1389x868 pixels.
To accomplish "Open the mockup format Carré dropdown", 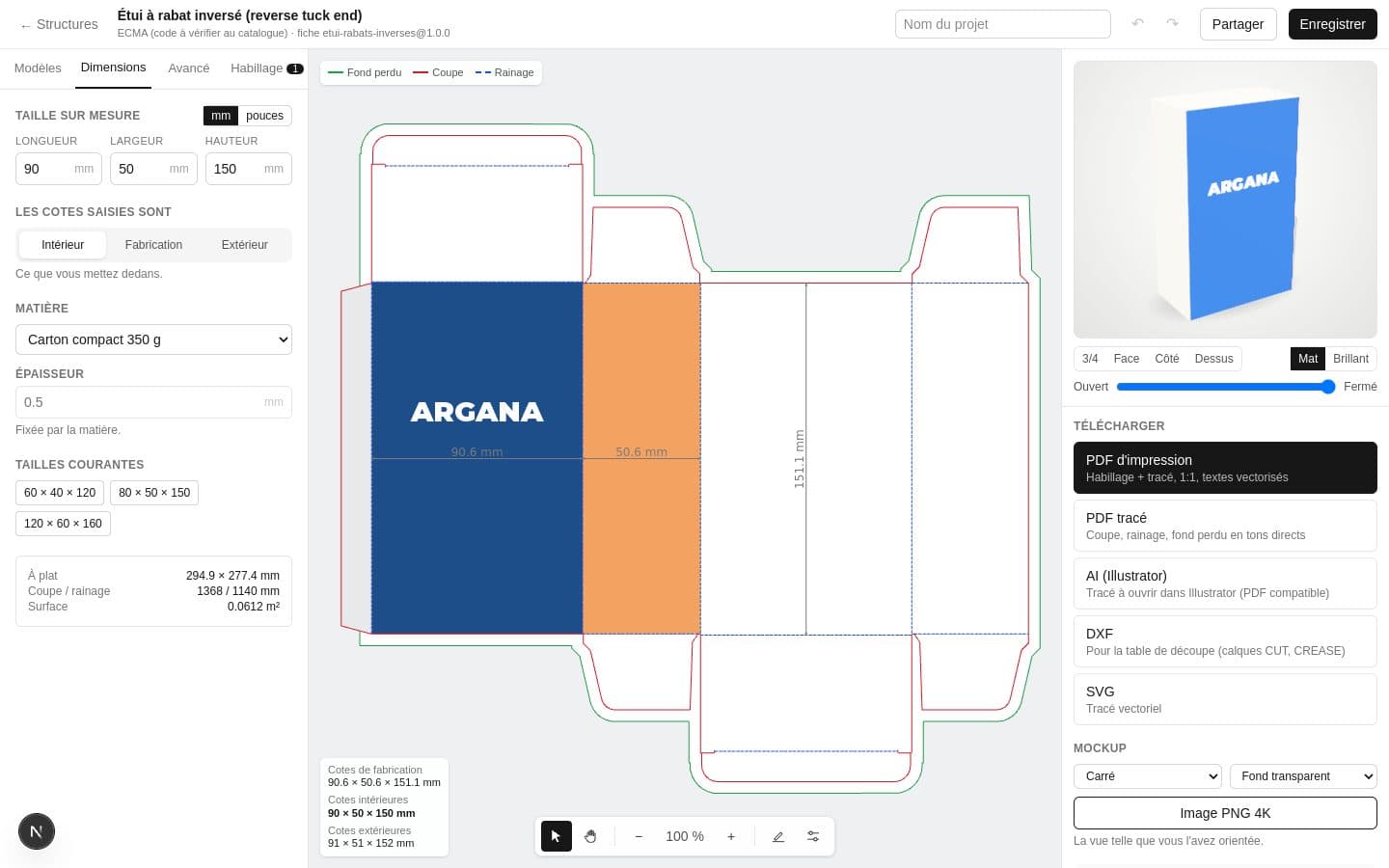I will (x=1148, y=776).
